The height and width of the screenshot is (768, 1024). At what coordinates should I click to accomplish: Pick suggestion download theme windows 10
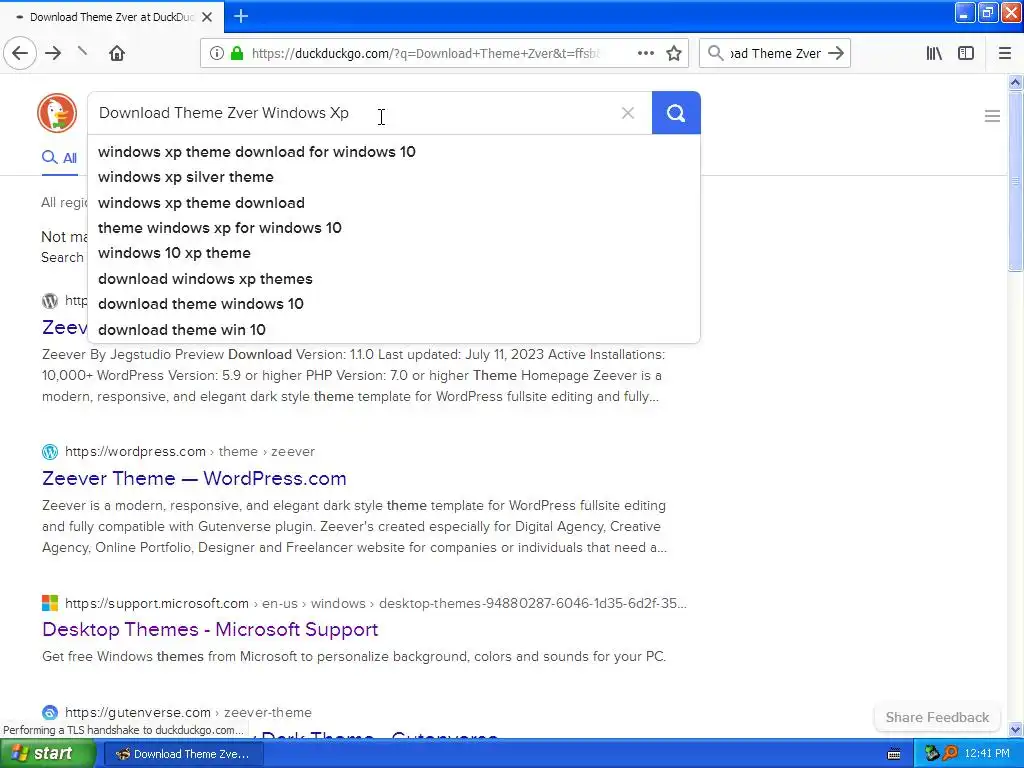click(200, 304)
